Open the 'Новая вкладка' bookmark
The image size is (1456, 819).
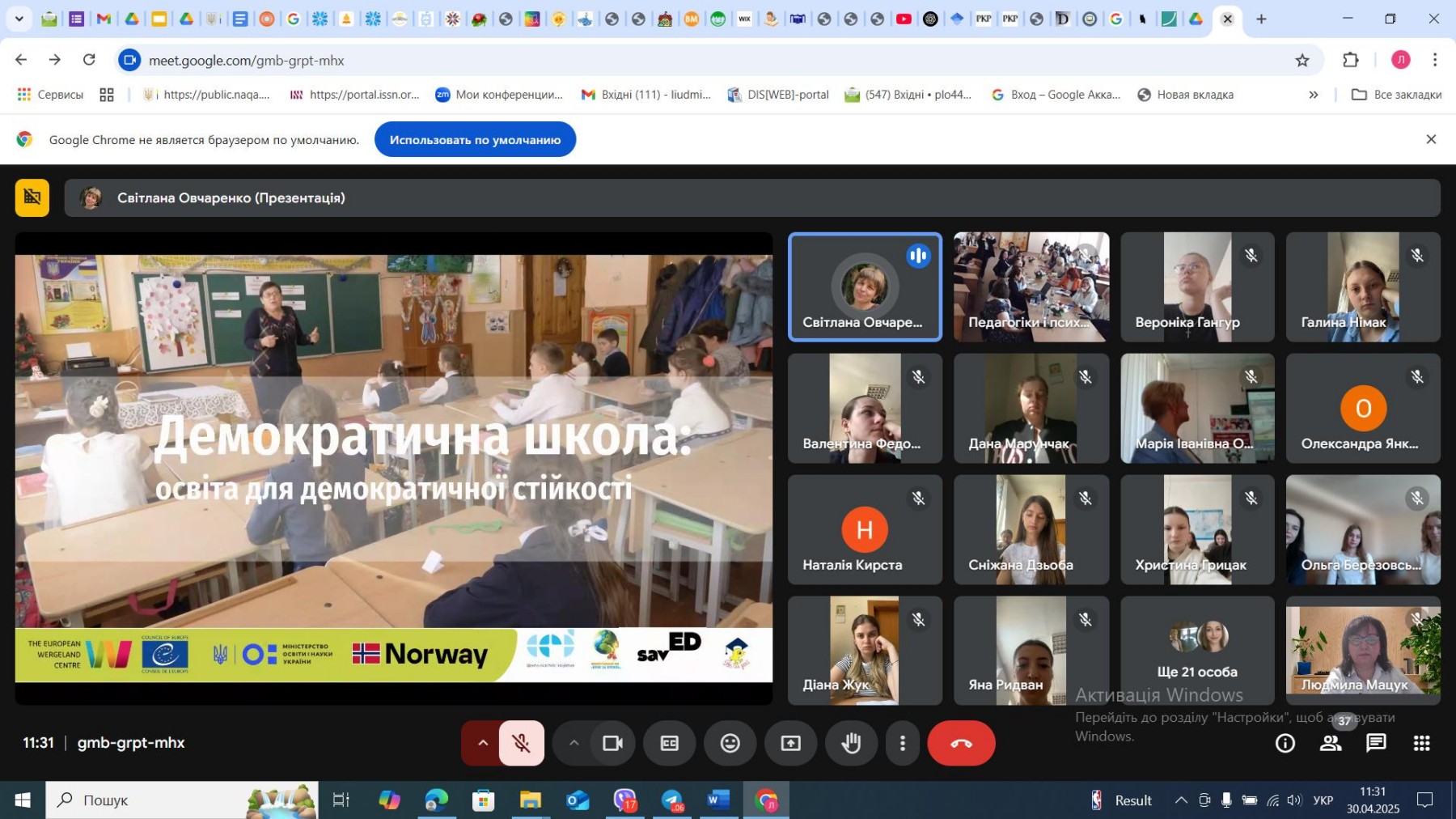pos(1186,95)
